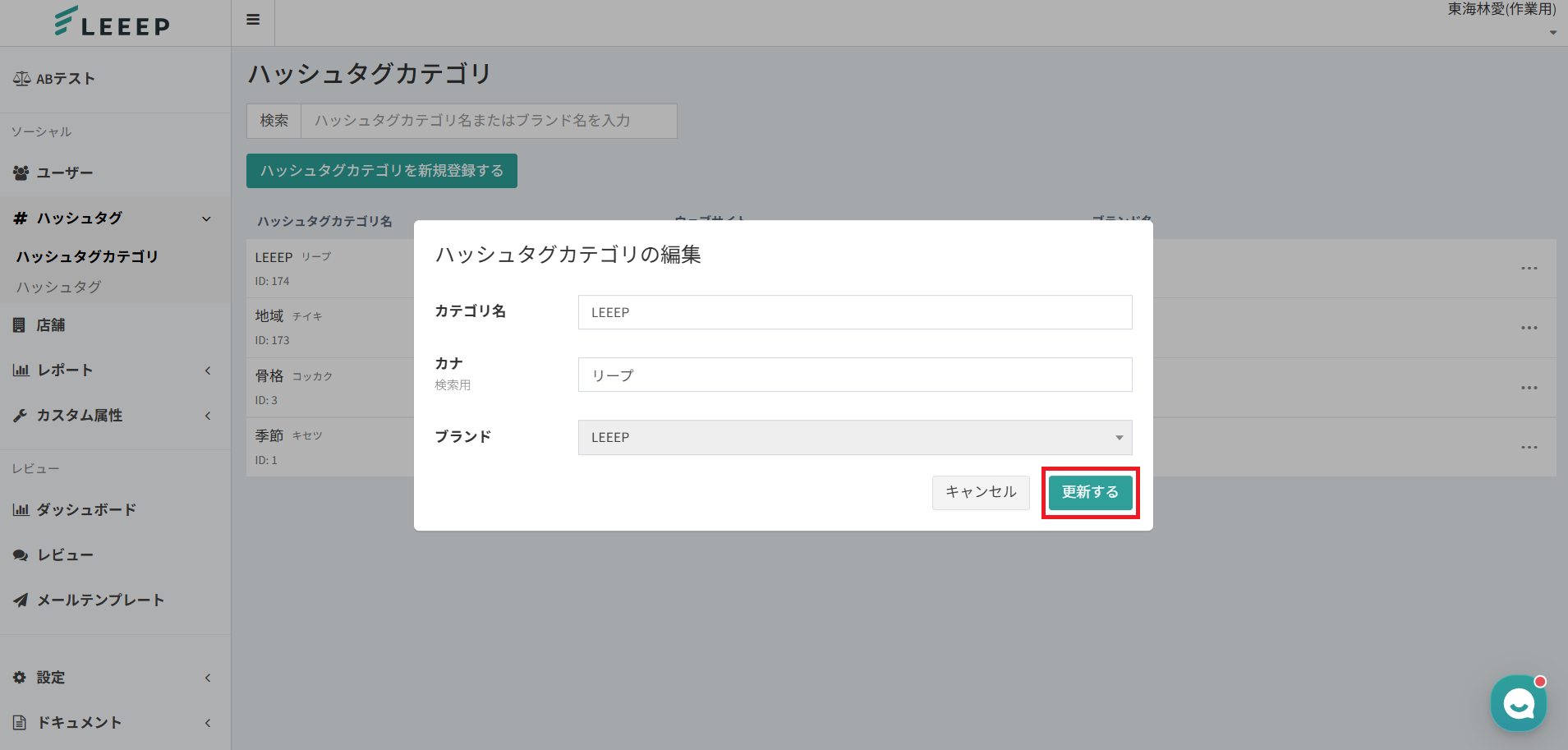Viewport: 1568px width, 750px height.
Task: Click the 店舗 building icon
Action: tap(20, 325)
